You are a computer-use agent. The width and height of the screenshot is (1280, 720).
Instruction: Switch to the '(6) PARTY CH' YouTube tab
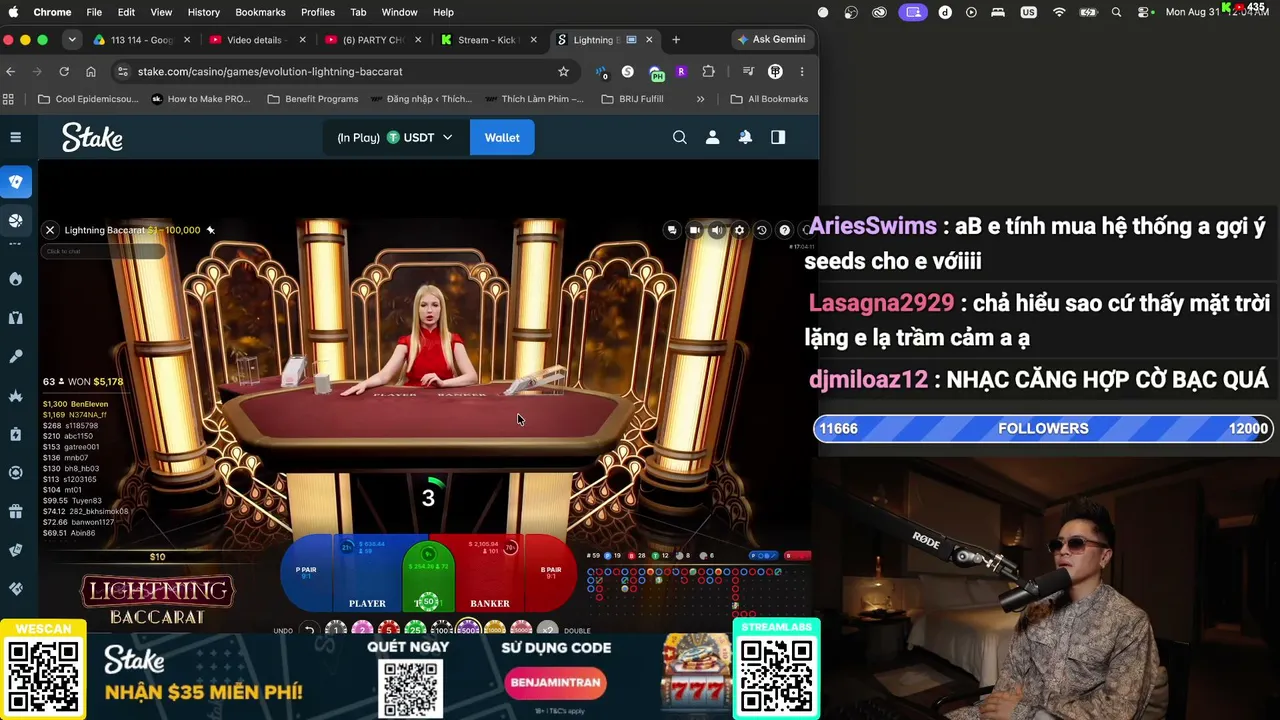point(372,40)
